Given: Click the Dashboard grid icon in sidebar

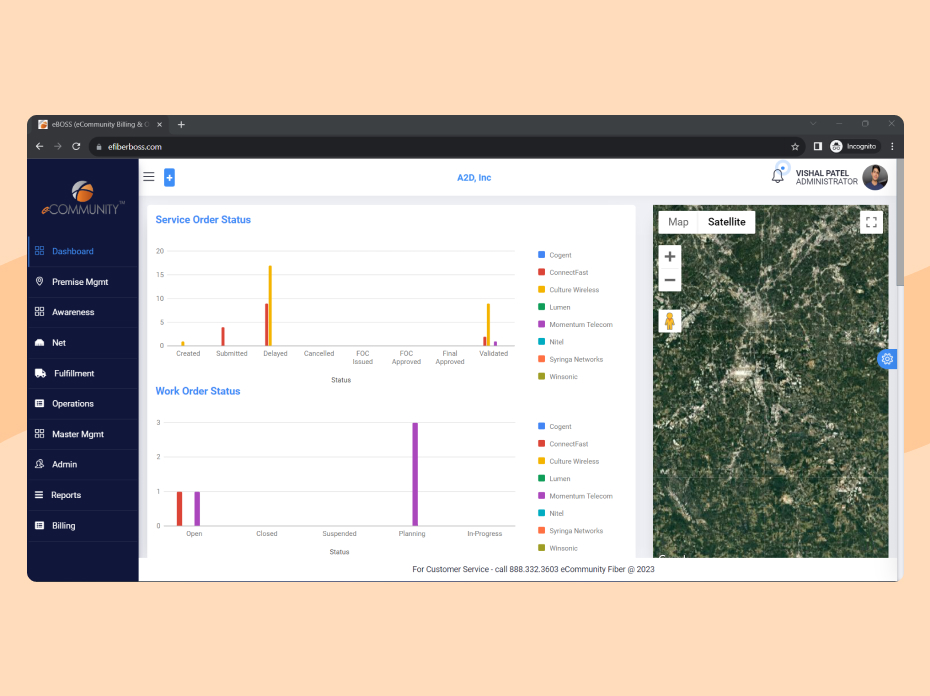Looking at the screenshot, I should [x=40, y=251].
